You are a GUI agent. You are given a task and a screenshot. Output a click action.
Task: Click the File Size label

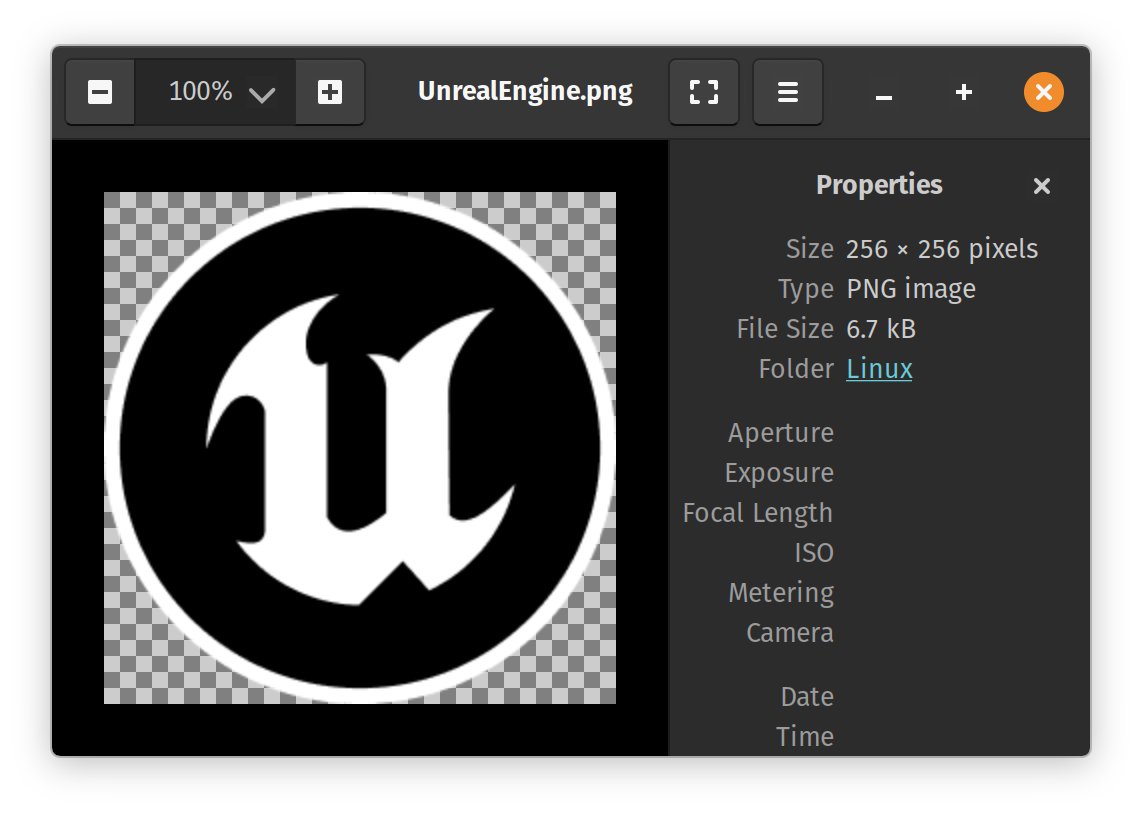[x=785, y=329]
